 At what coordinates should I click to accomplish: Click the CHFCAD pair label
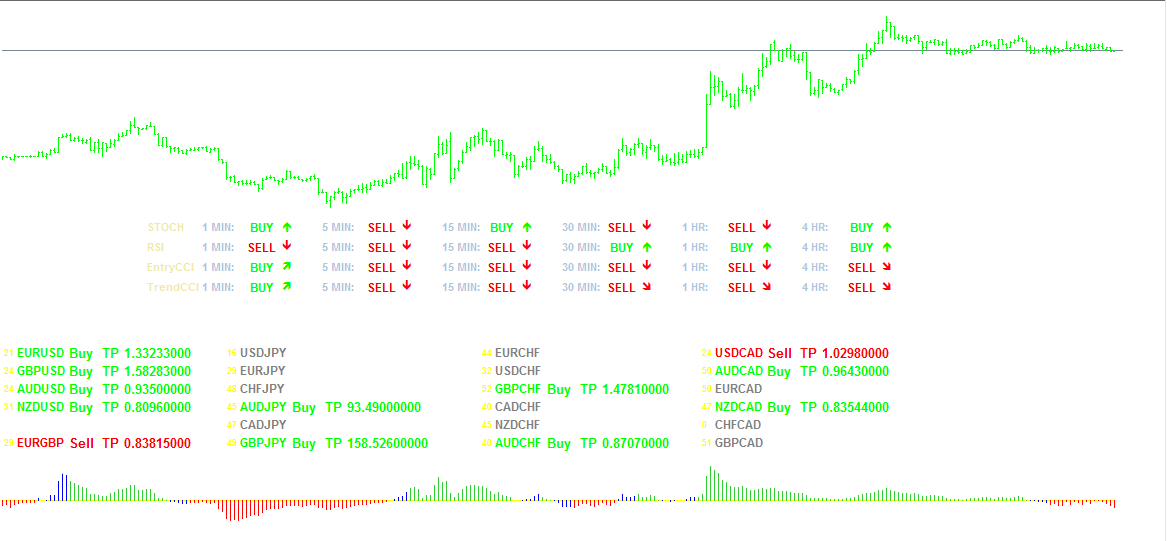[x=738, y=425]
